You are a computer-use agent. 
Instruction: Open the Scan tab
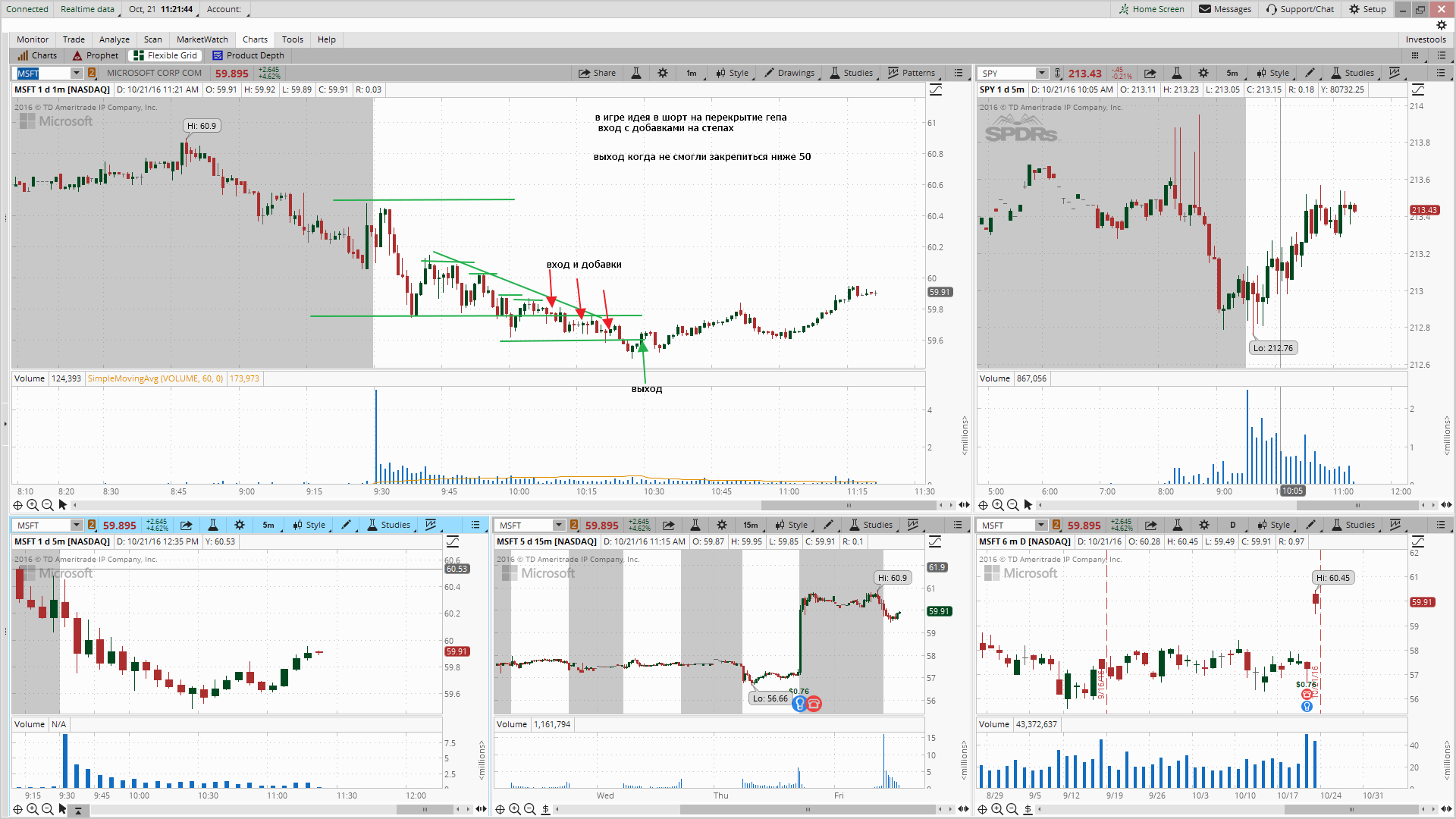153,39
